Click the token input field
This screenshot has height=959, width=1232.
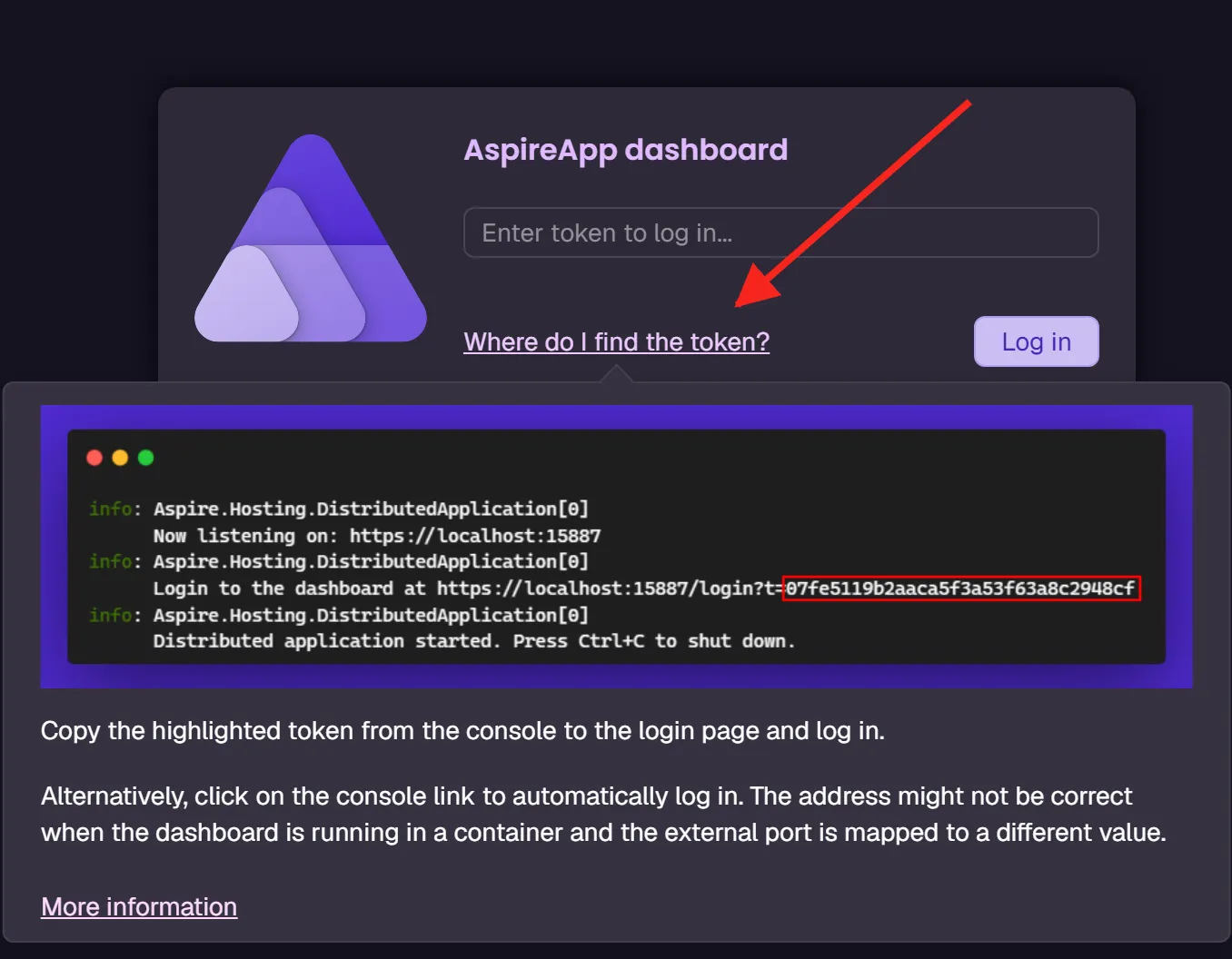tap(780, 232)
